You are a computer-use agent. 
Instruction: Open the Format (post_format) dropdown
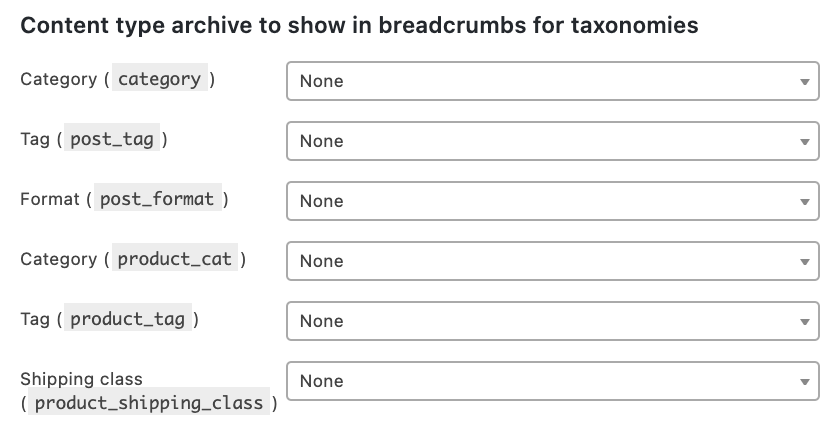point(552,201)
